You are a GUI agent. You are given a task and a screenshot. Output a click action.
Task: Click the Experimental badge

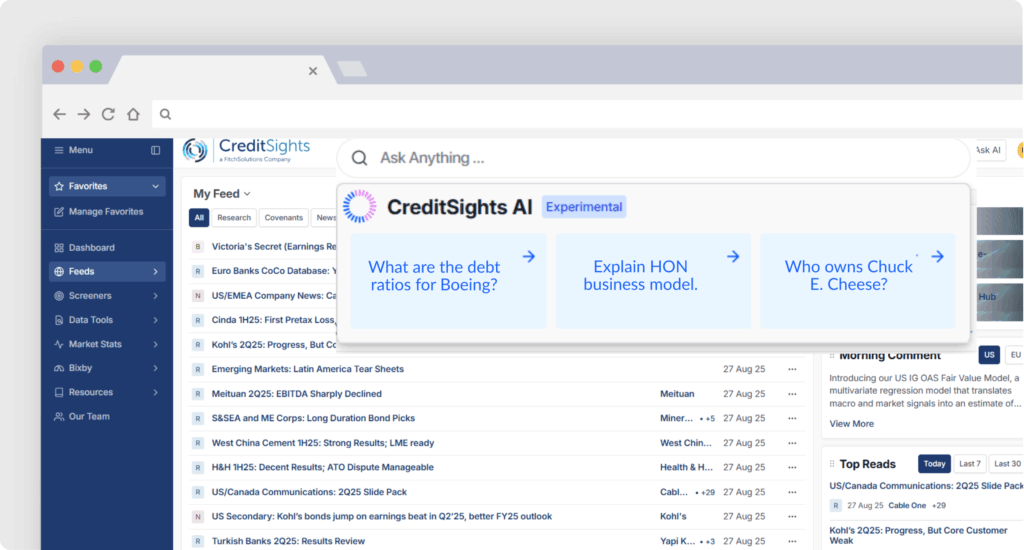584,207
